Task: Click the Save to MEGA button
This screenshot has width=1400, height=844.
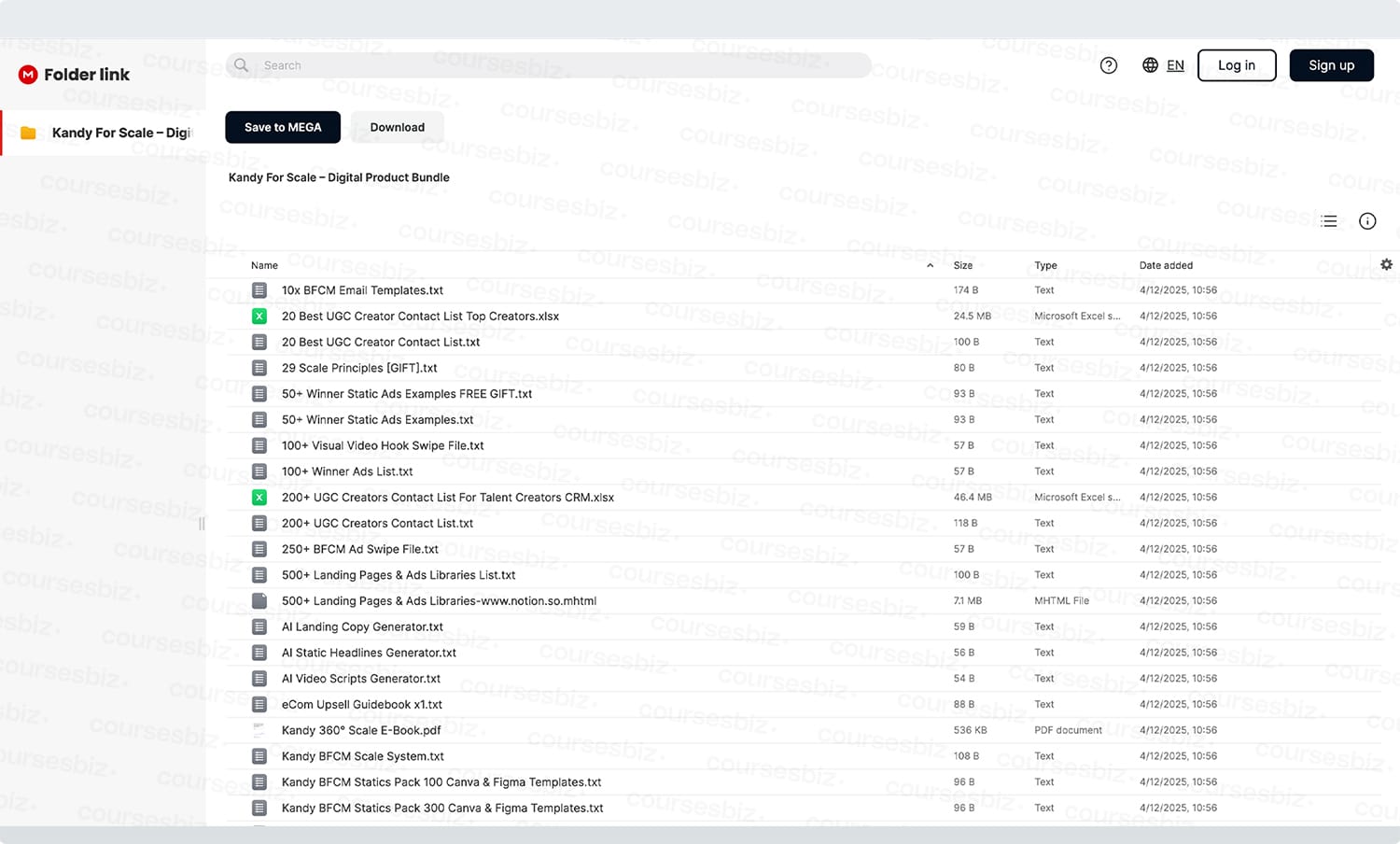Action: 283,127
